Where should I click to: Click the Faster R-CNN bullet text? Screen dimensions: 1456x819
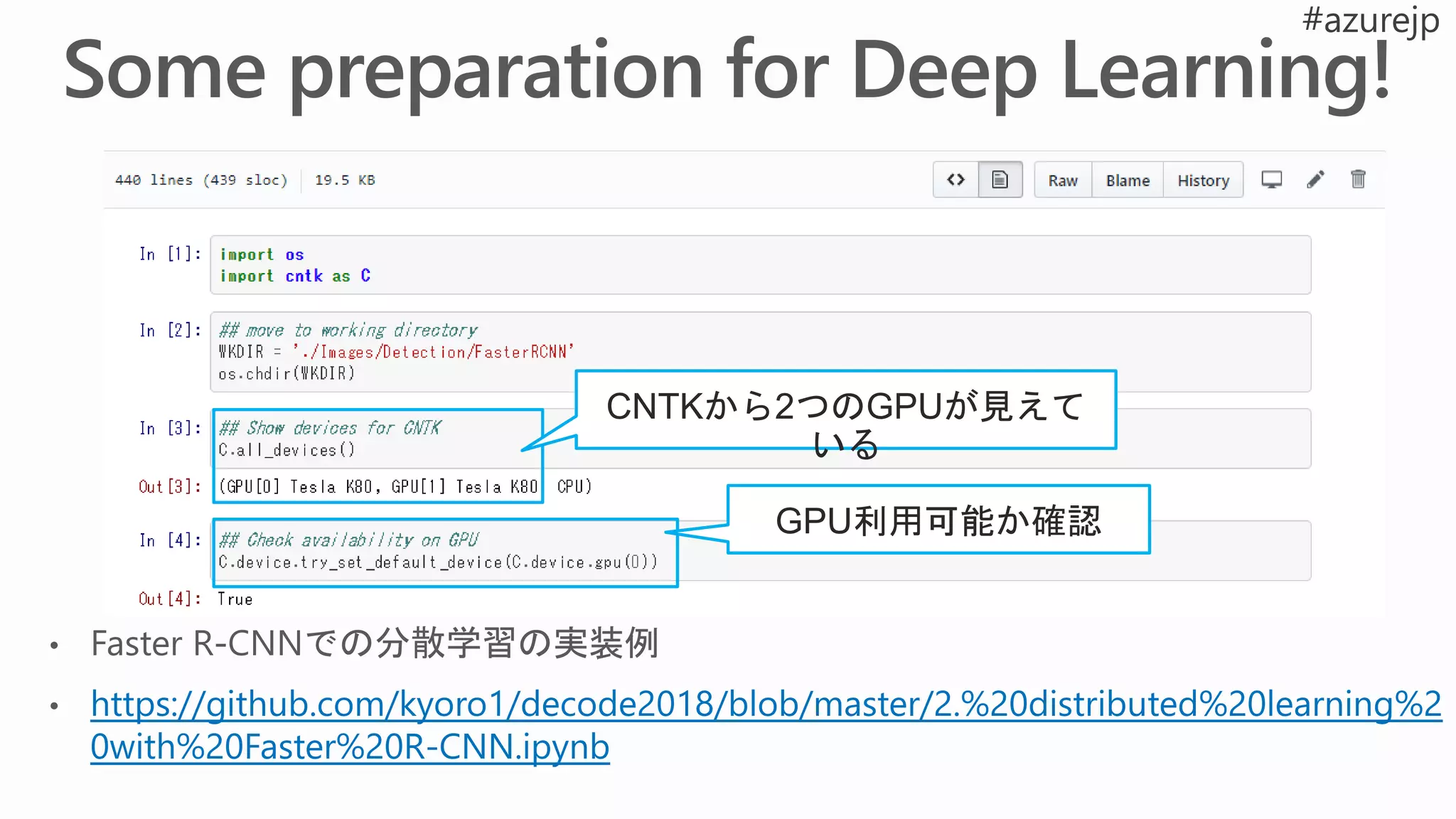pos(375,643)
